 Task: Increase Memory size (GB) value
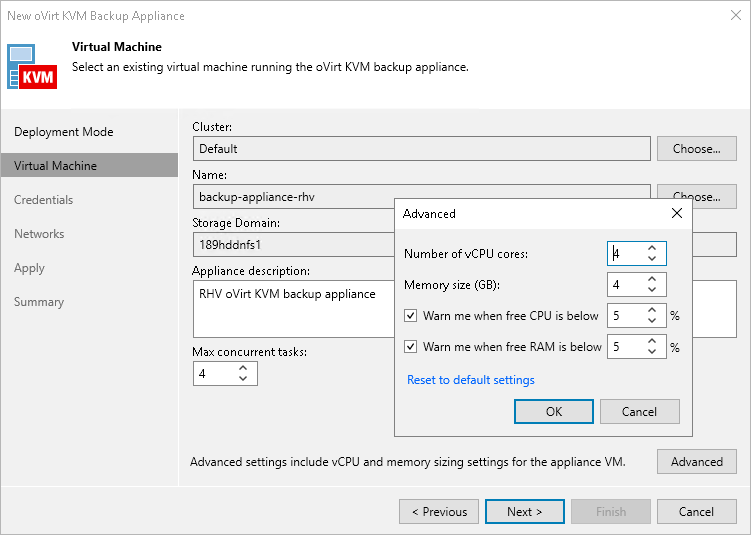[x=652, y=279]
